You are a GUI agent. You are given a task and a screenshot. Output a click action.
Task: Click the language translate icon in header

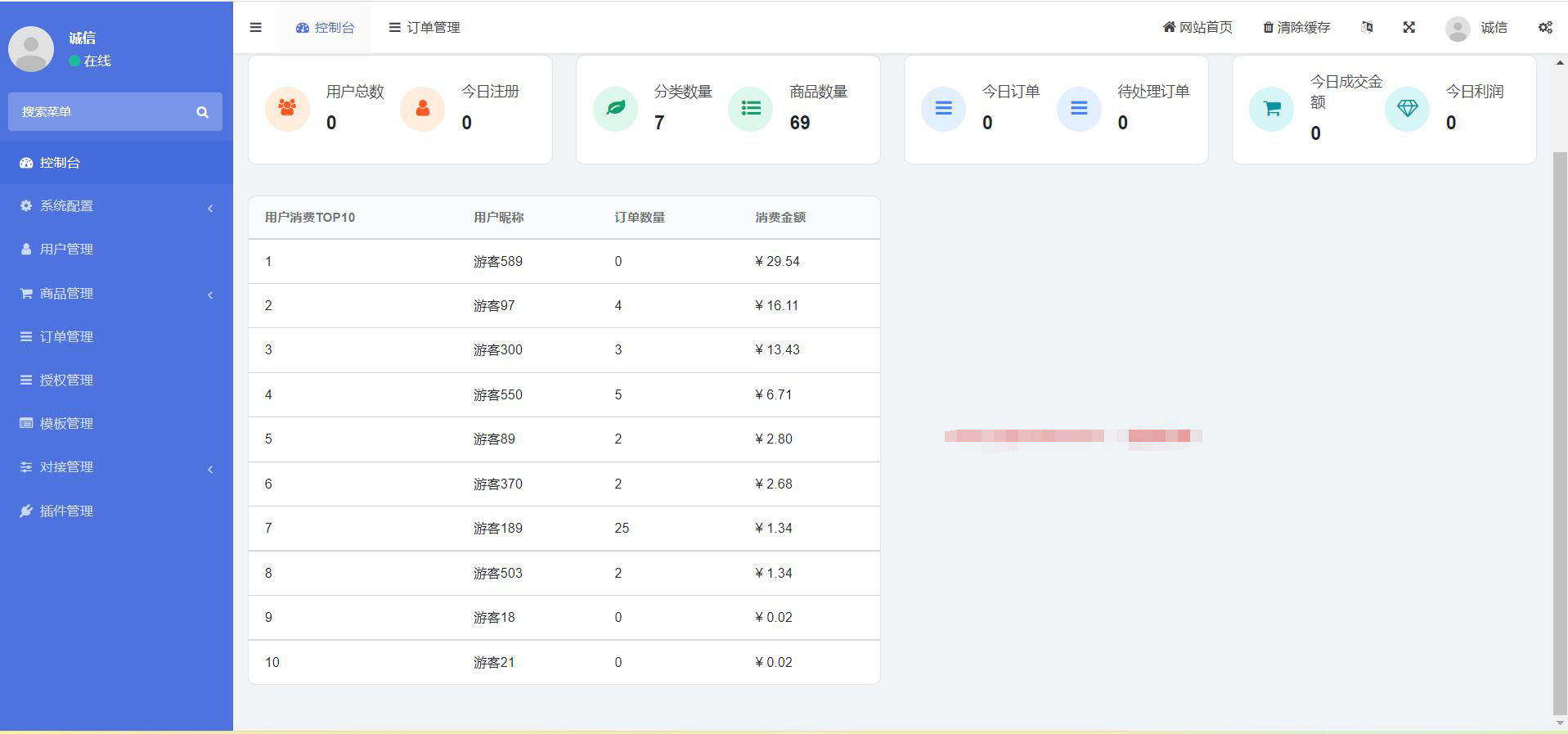tap(1367, 27)
